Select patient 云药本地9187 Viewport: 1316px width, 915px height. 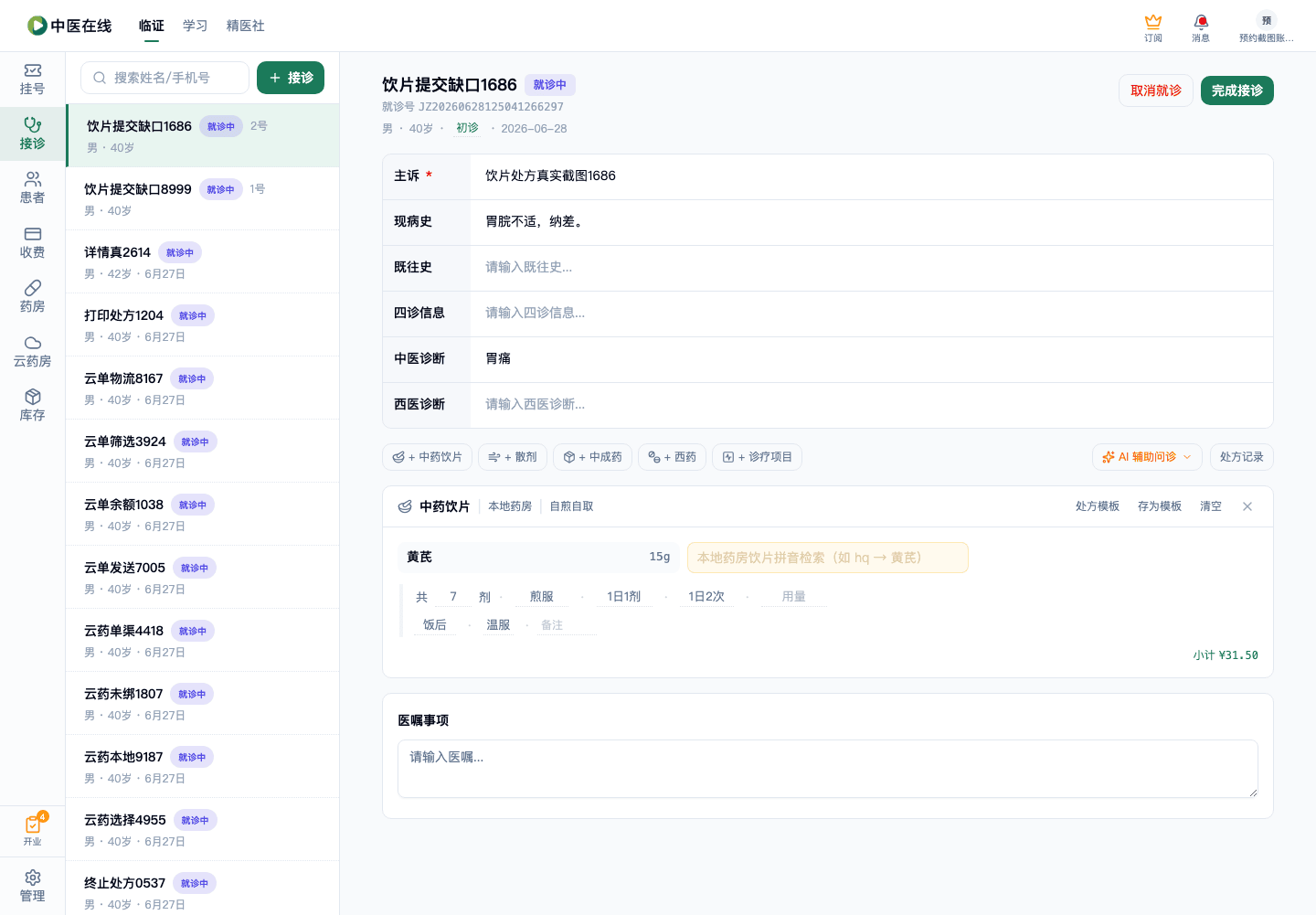pyautogui.click(x=203, y=766)
